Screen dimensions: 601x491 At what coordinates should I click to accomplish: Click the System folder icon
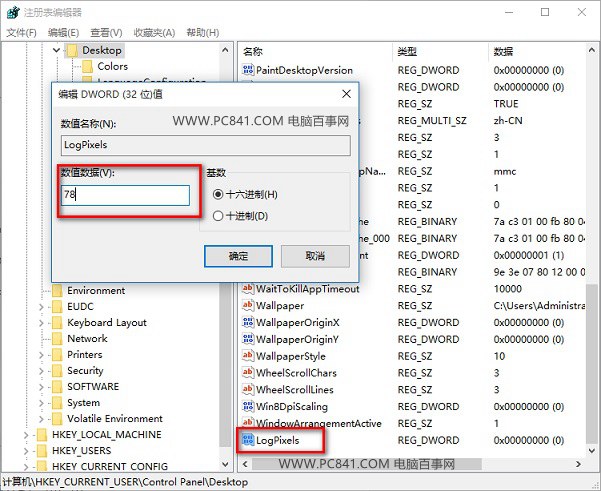[57, 403]
